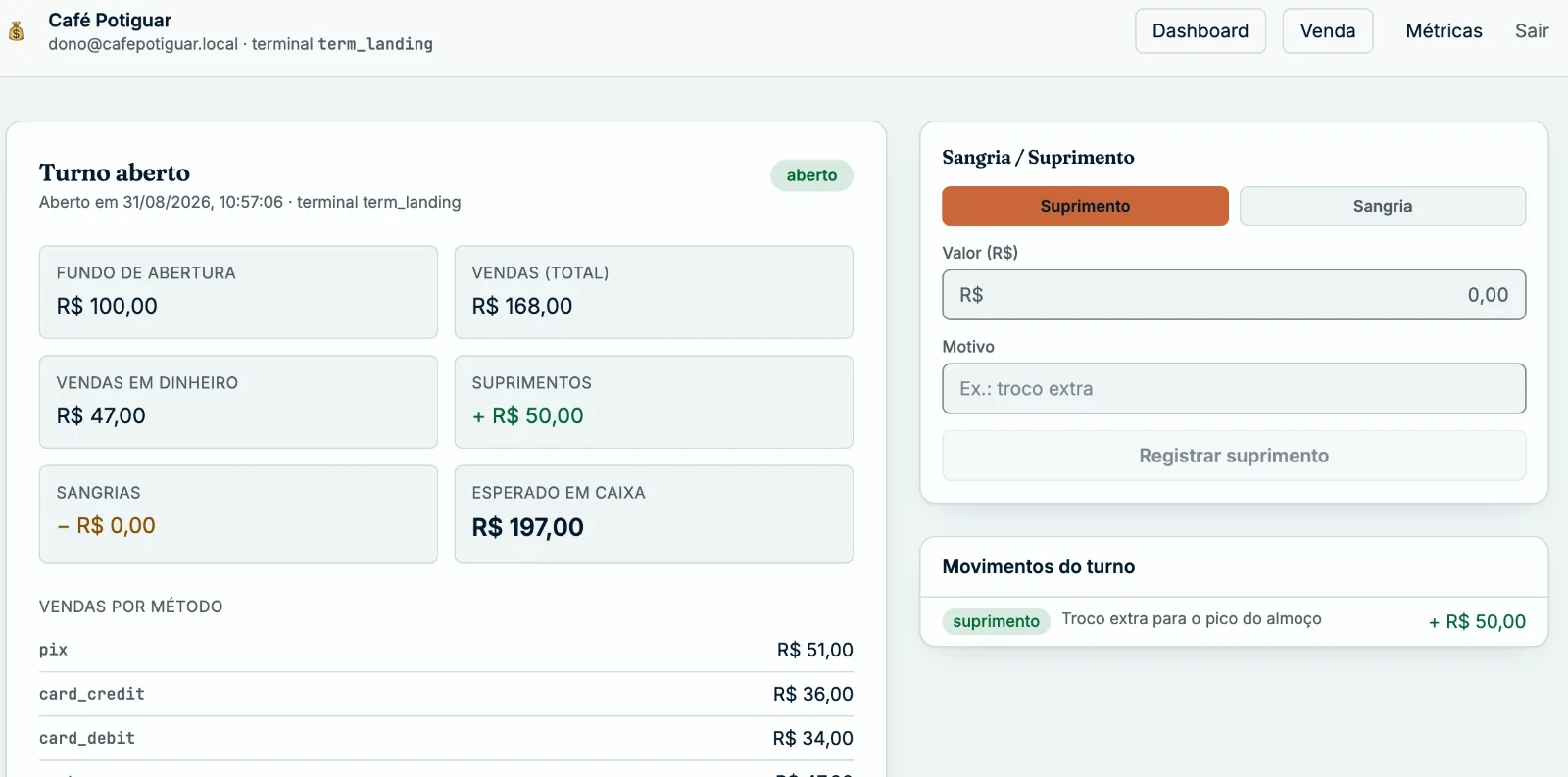The image size is (1568, 777).
Task: Click the Sangrias summary card
Action: (x=238, y=514)
